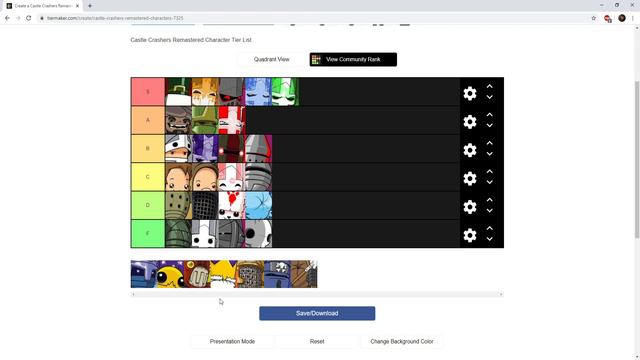Viewport: 640px width, 360px height.
Task: Open settings gear for S tier row
Action: coord(470,93)
